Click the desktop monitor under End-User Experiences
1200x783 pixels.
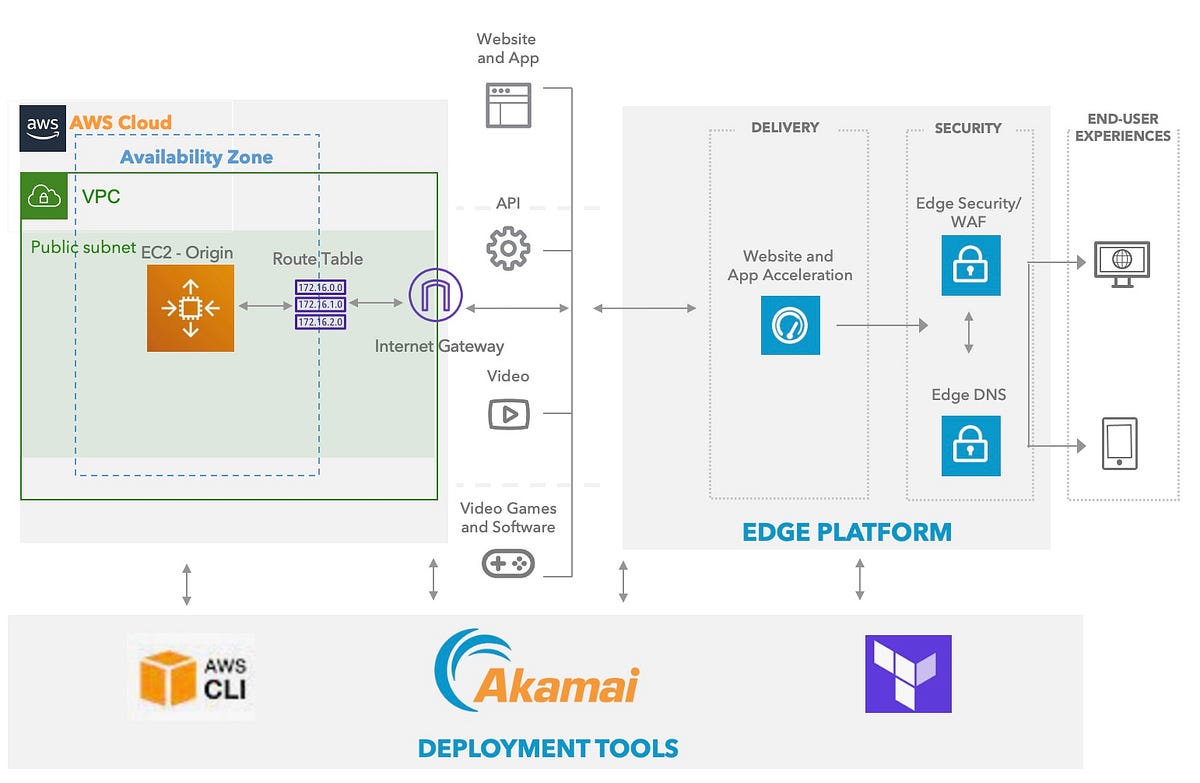[x=1122, y=261]
